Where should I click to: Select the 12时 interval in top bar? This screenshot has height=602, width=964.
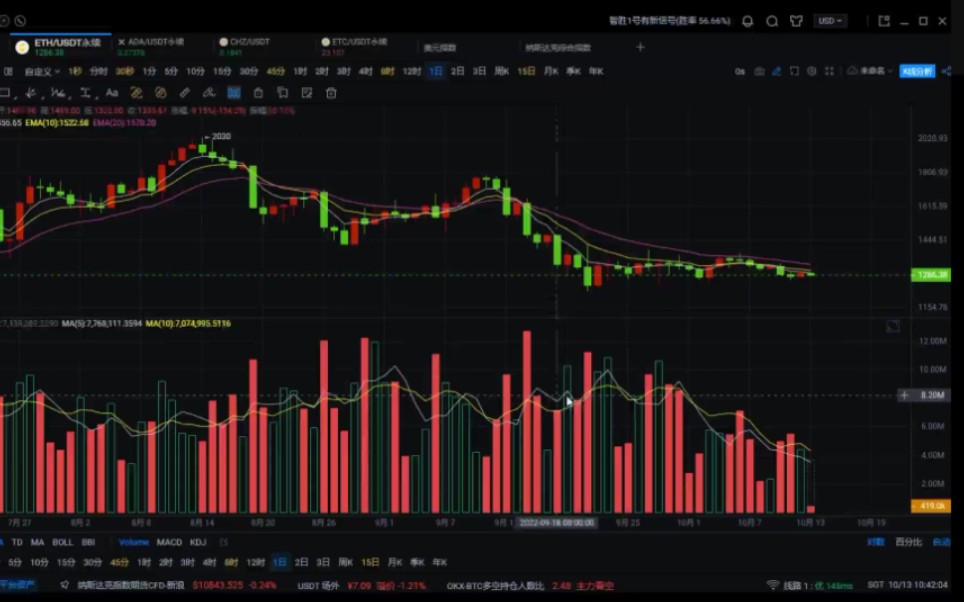[x=411, y=71]
